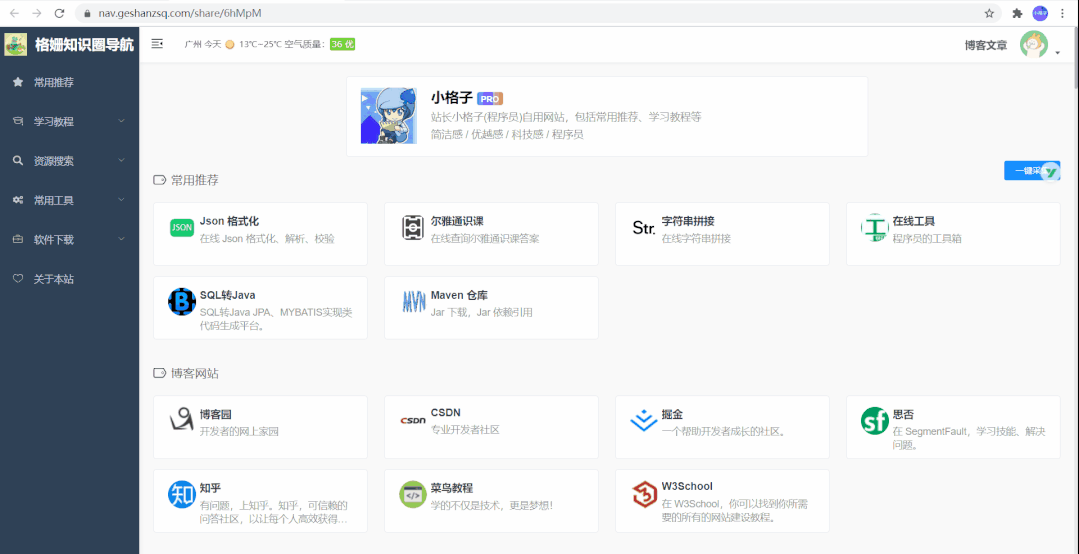The width and height of the screenshot is (1079, 554).
Task: Click the user avatar in the header
Action: (1034, 45)
